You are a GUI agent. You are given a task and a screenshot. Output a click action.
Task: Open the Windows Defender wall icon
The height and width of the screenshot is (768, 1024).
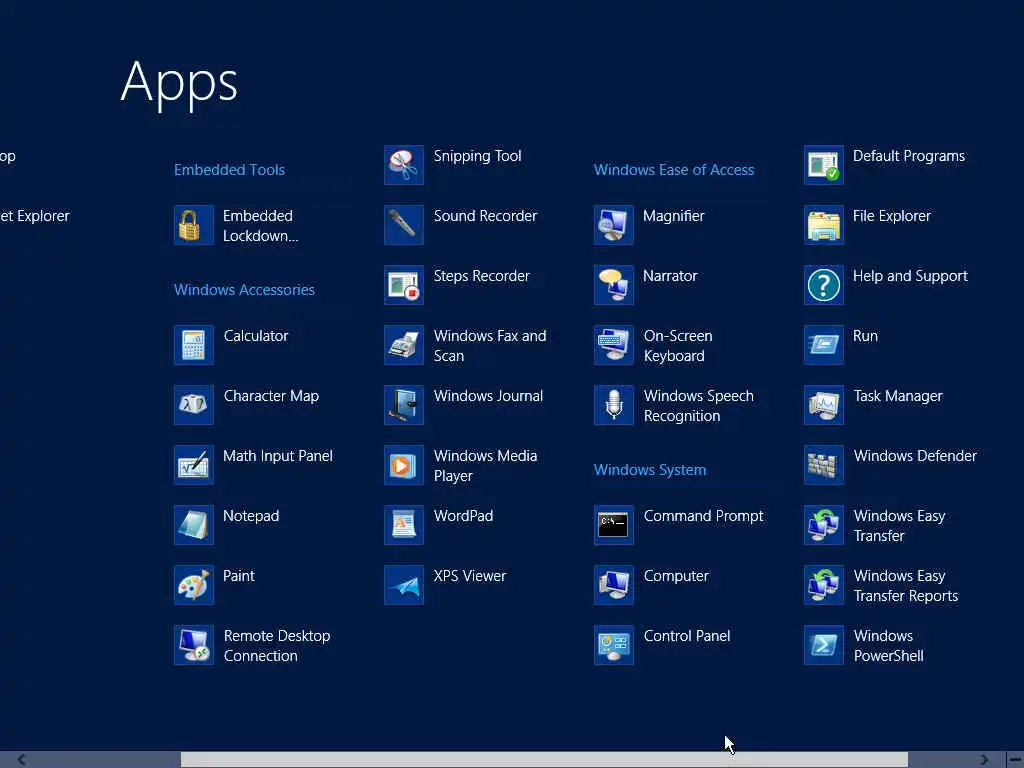tap(824, 465)
